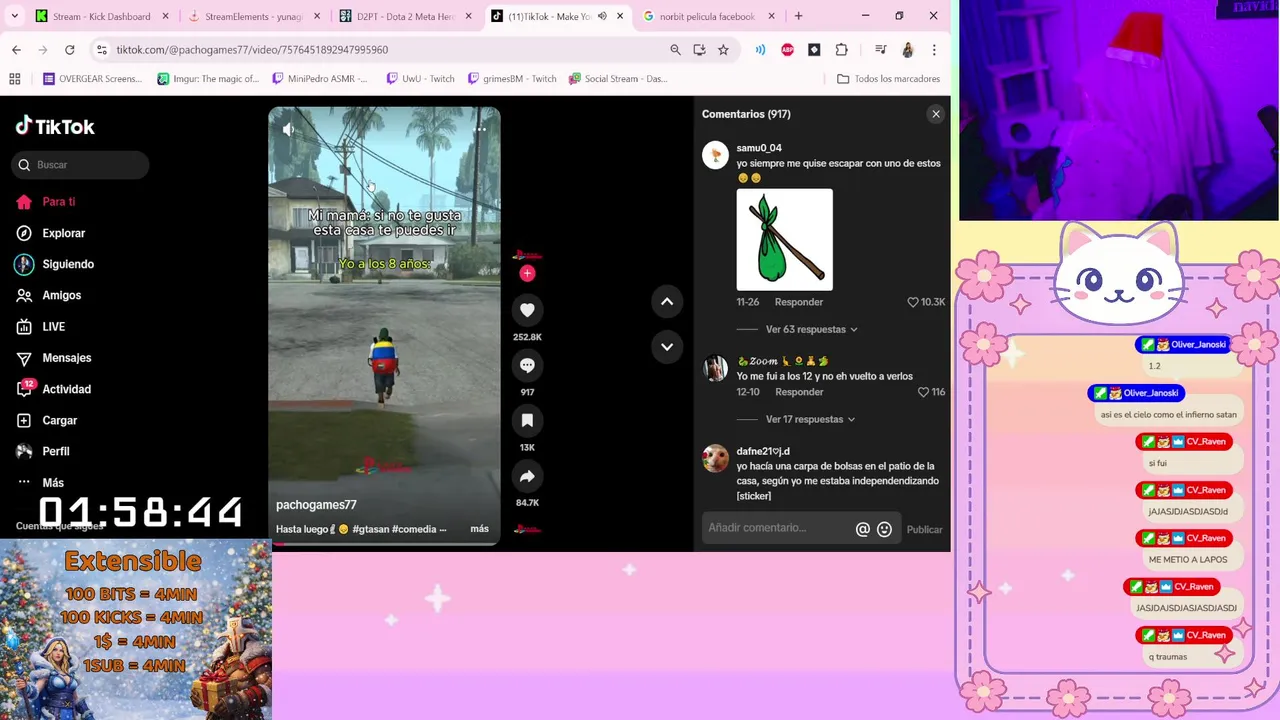Bookmark this page with the star
The width and height of the screenshot is (1280, 720).
(723, 50)
